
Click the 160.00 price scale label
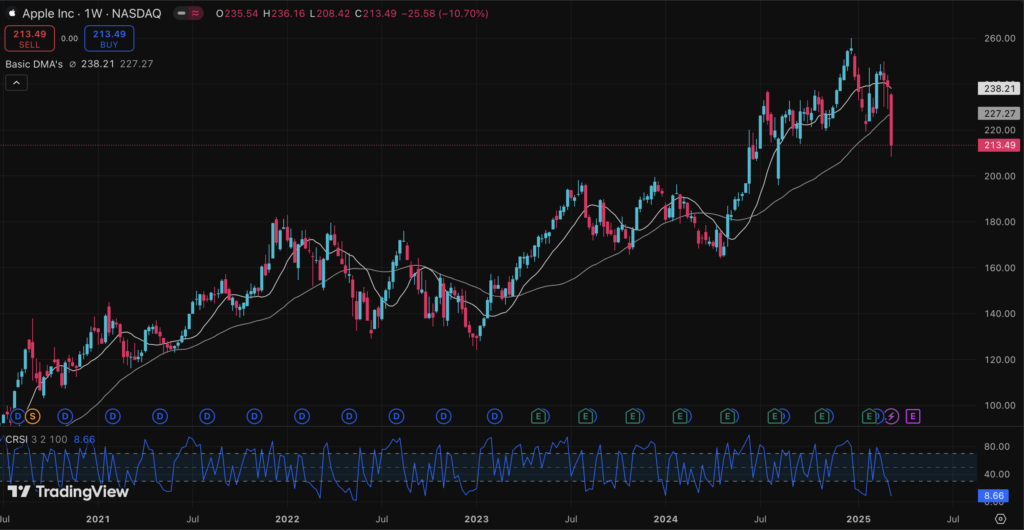pyautogui.click(x=999, y=268)
